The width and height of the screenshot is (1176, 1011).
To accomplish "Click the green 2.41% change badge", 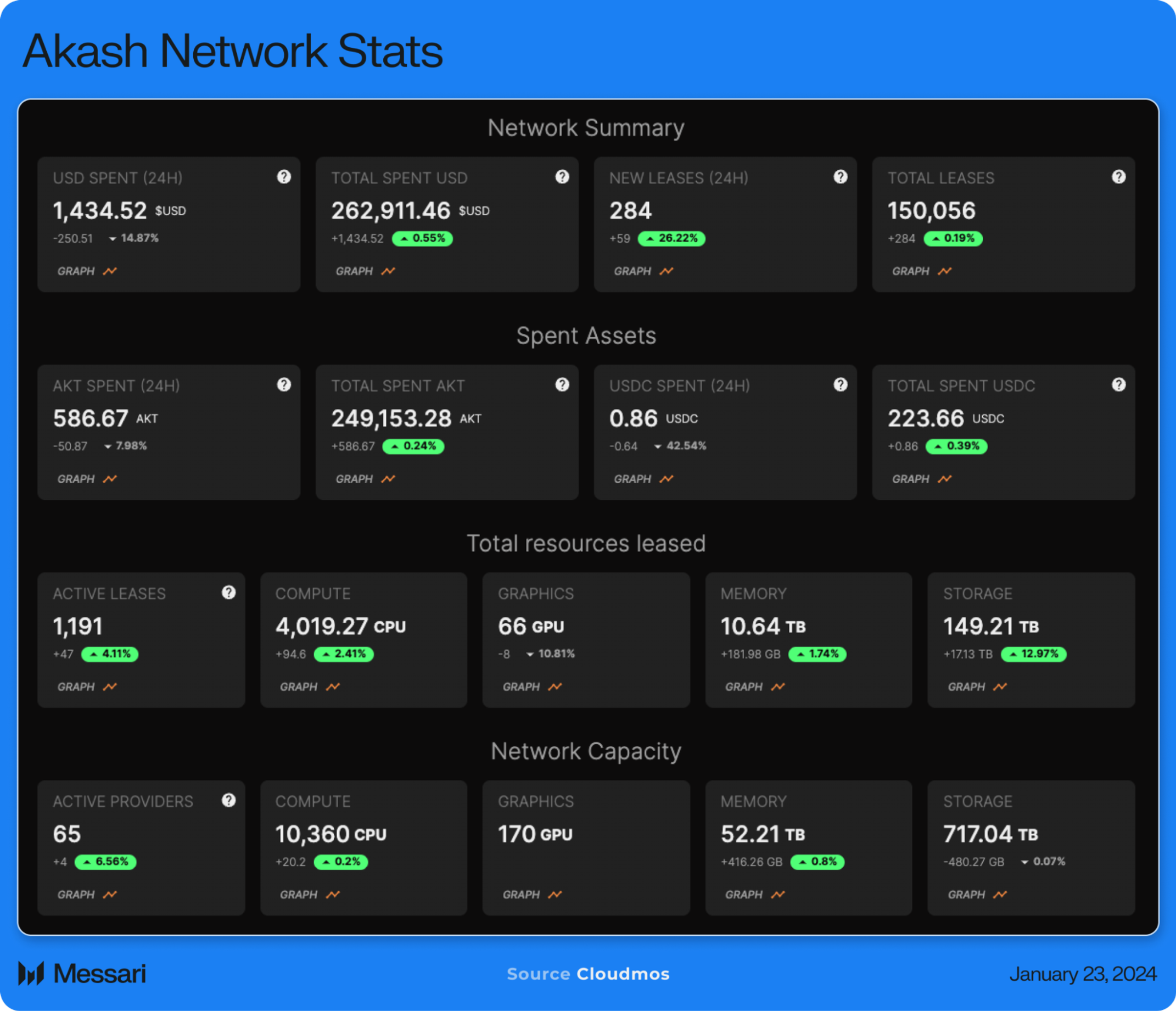I will point(343,654).
